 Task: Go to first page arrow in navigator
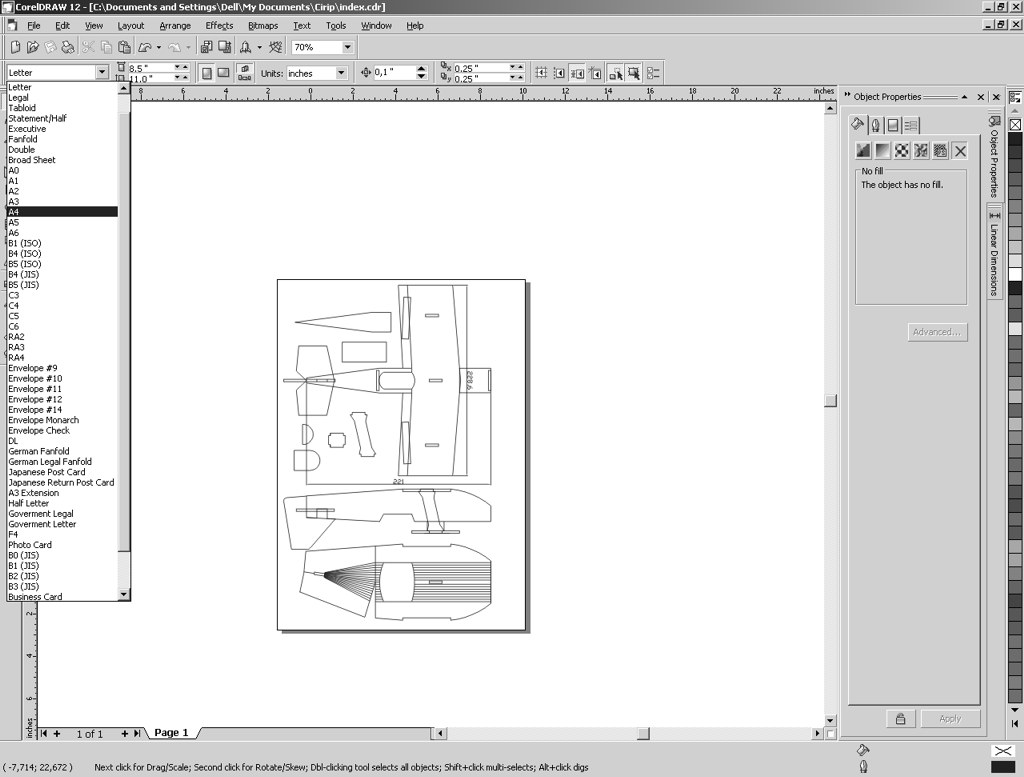pyautogui.click(x=44, y=734)
